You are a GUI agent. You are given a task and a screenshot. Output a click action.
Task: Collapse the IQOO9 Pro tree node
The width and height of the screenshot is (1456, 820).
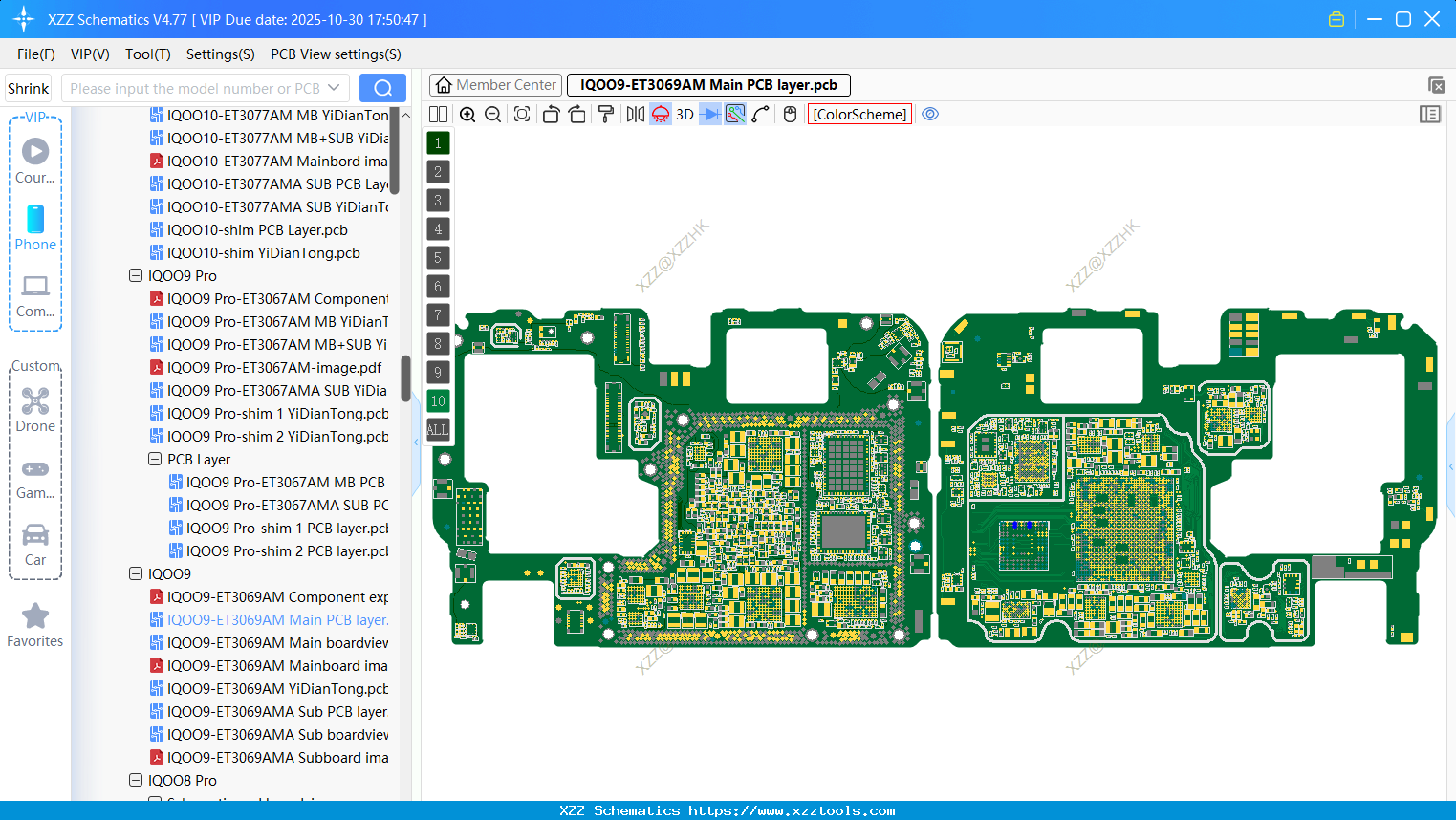tap(136, 275)
